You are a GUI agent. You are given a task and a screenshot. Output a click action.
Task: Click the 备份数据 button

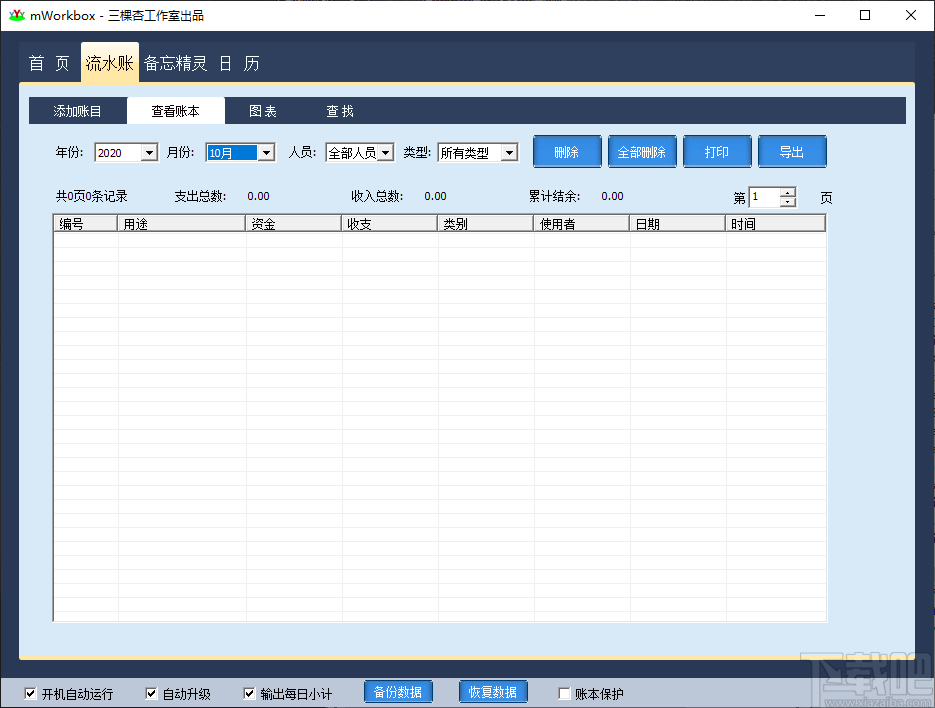tap(398, 692)
